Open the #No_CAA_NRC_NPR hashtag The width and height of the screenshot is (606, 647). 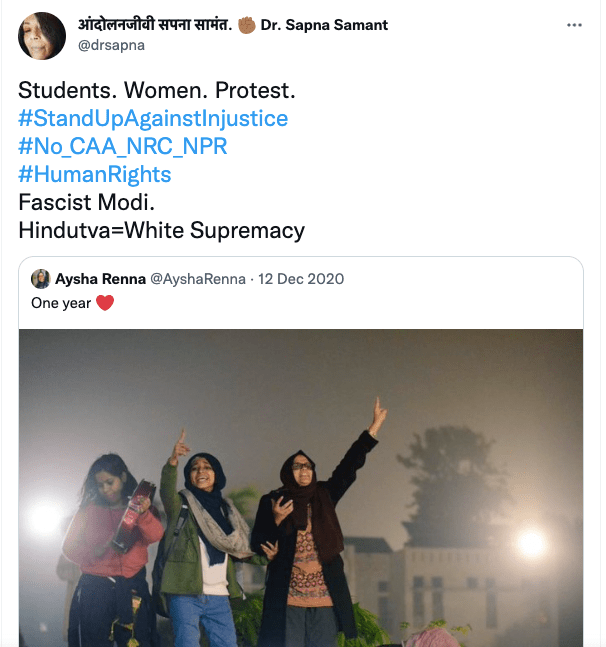pyautogui.click(x=123, y=147)
